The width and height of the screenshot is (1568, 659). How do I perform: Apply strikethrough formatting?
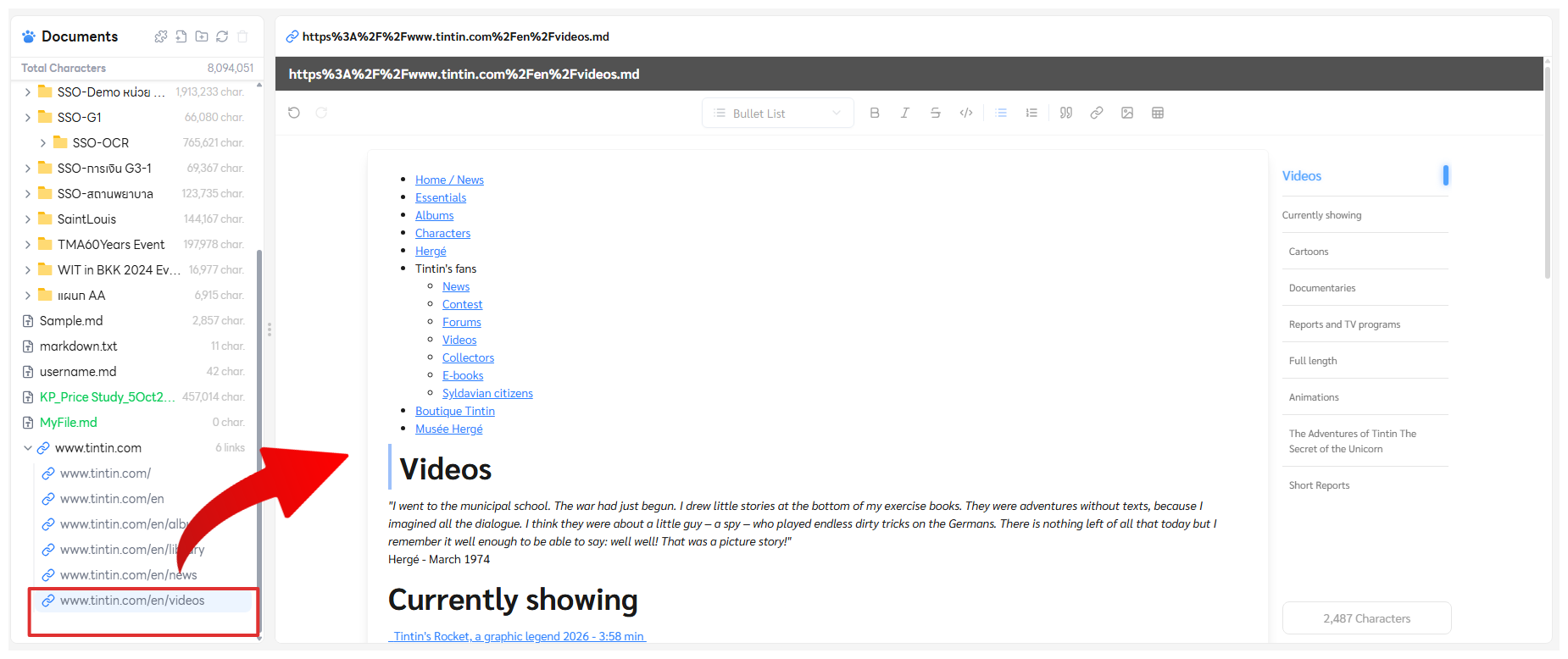[x=936, y=113]
